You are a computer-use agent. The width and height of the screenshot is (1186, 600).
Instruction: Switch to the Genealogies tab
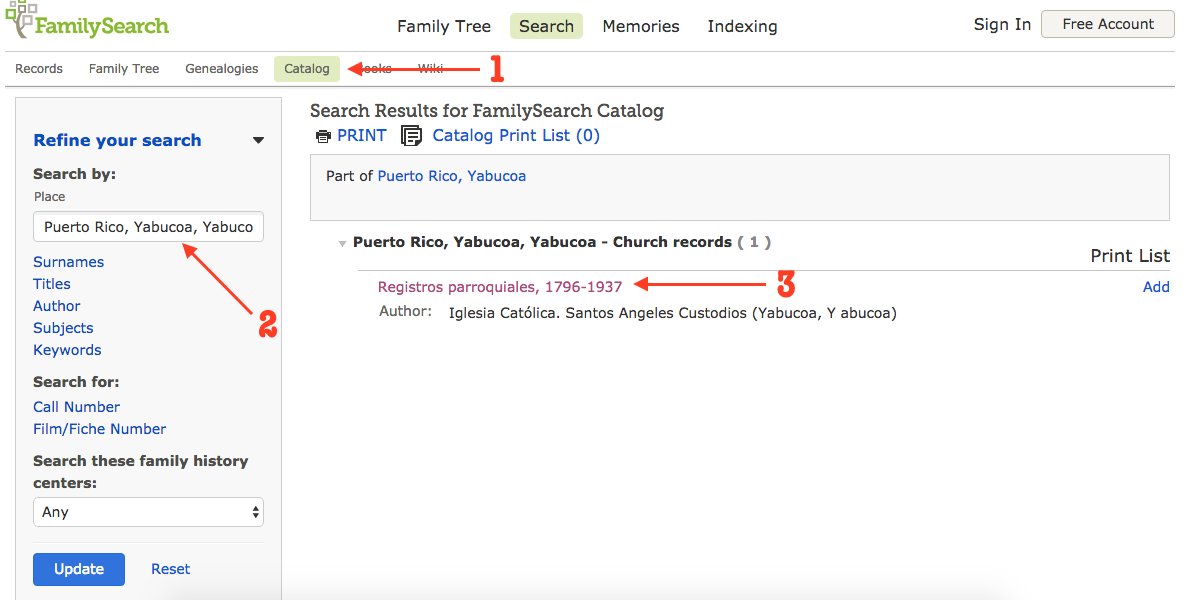(222, 69)
